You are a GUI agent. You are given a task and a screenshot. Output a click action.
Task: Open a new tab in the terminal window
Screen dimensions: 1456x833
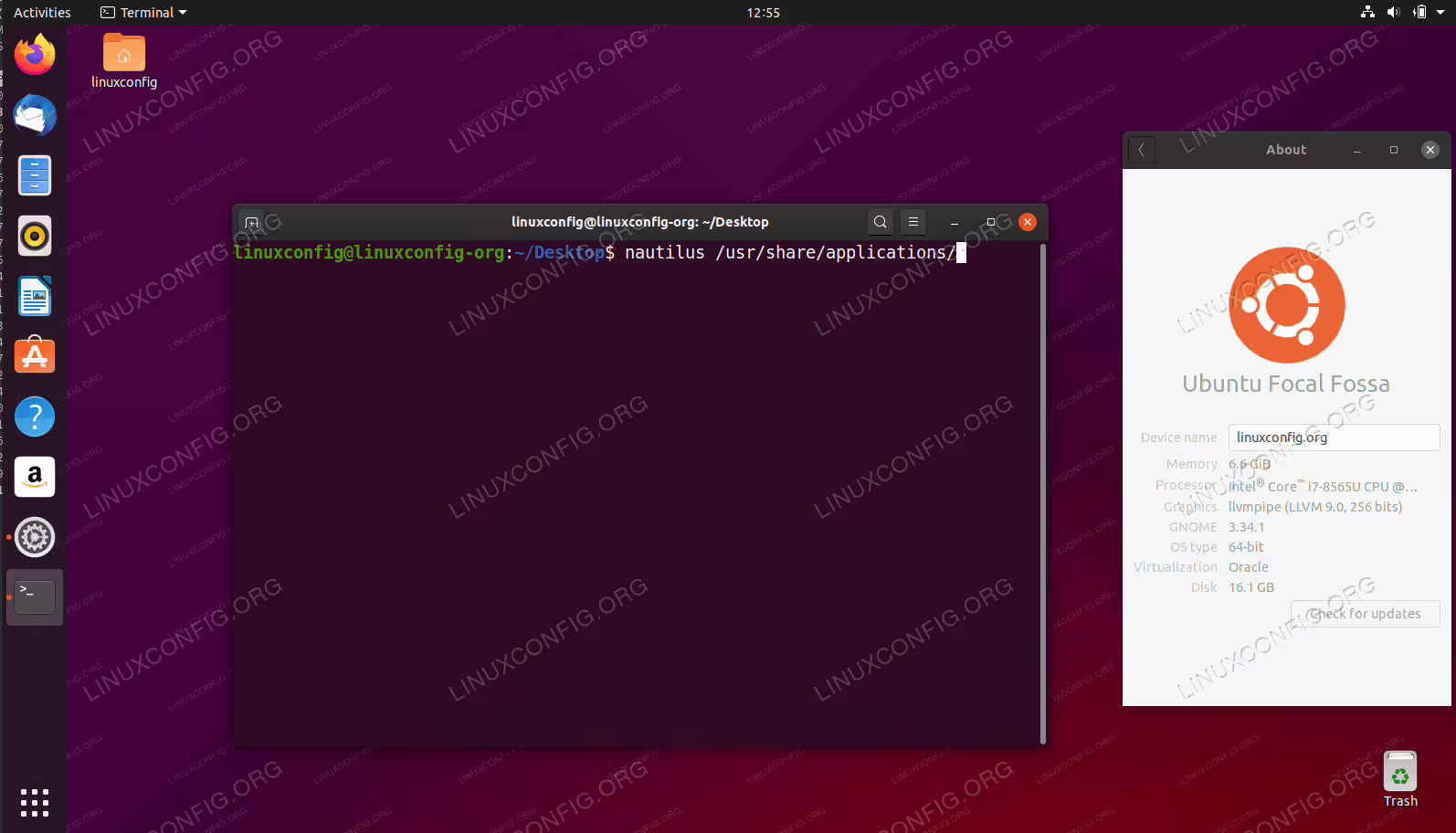[x=252, y=222]
